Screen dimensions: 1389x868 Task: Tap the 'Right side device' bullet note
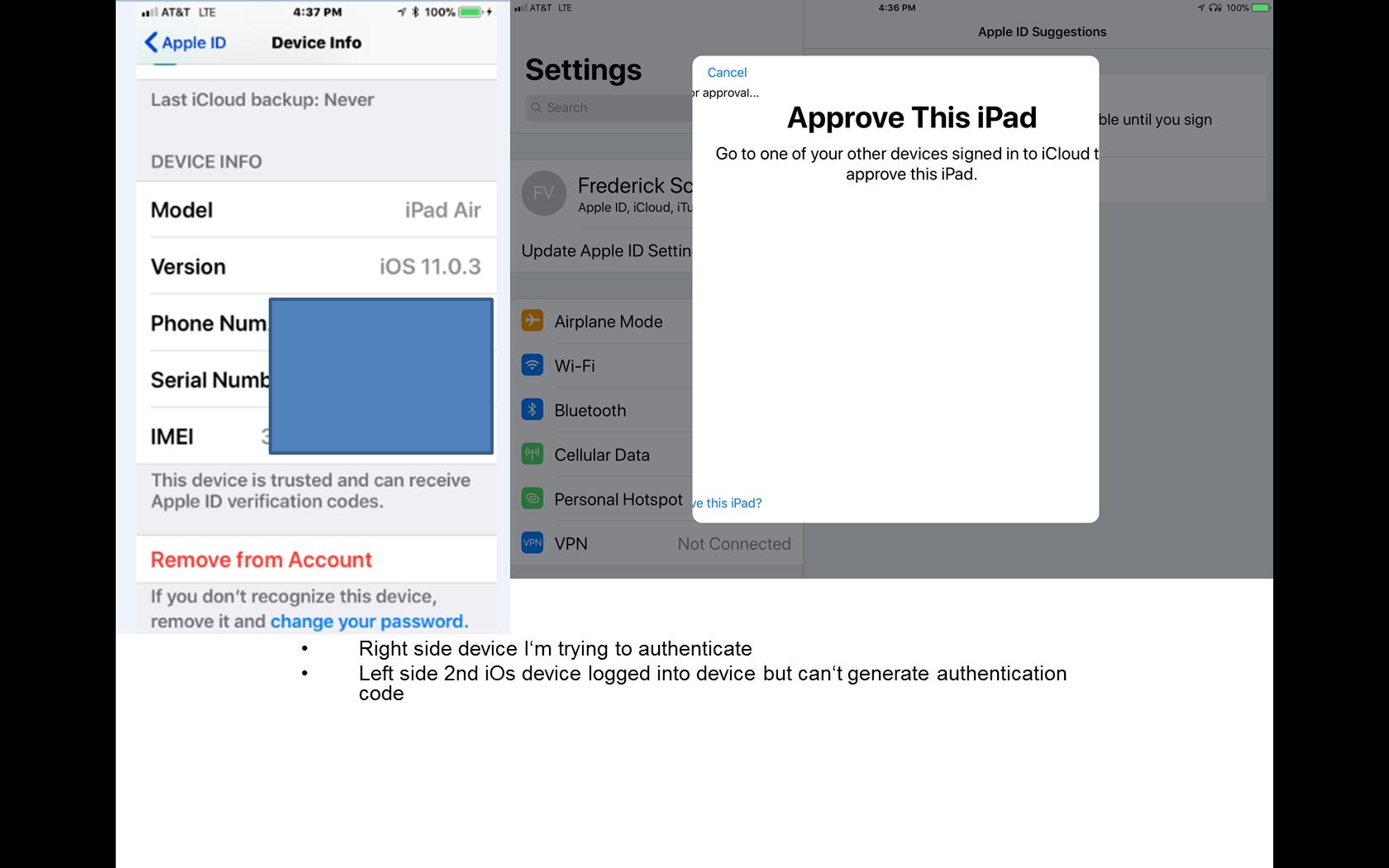[x=555, y=649]
